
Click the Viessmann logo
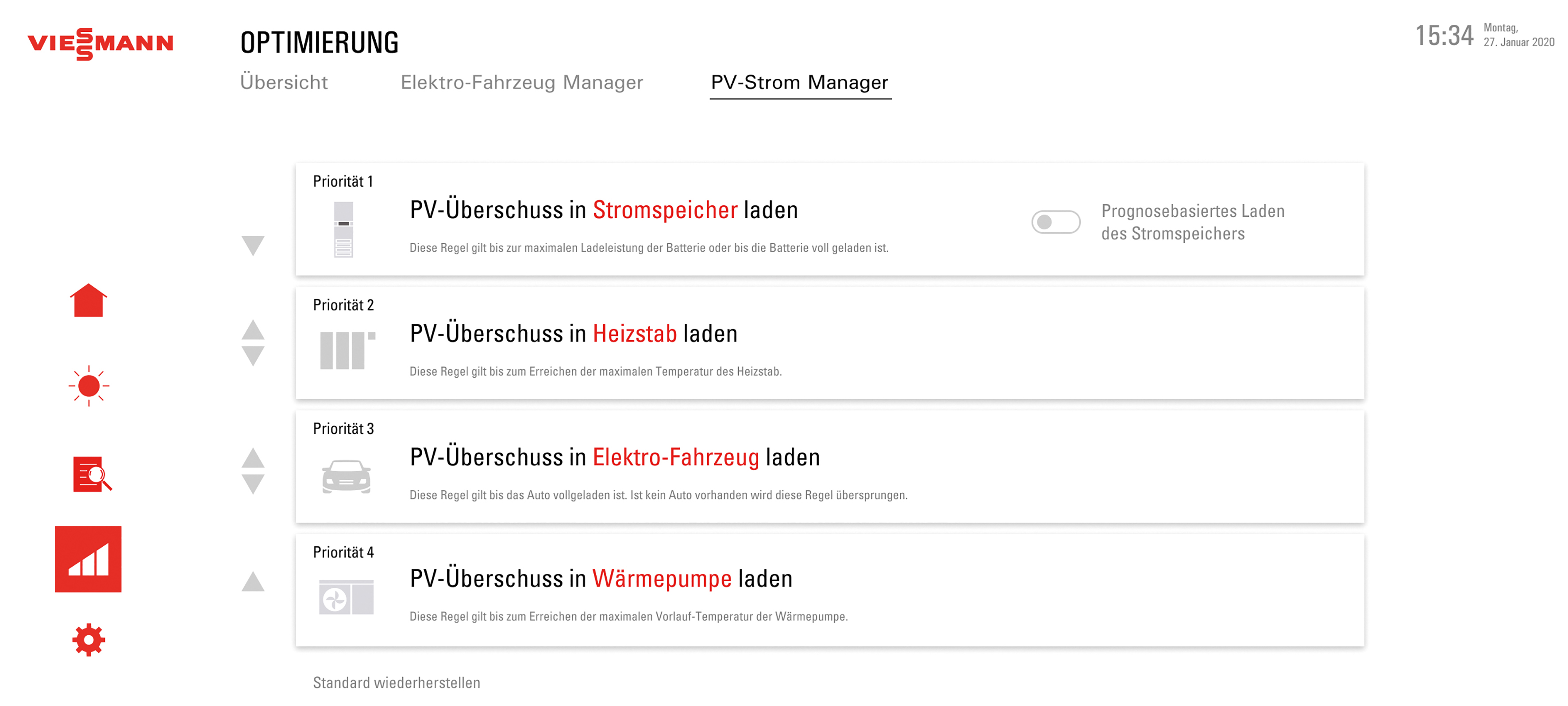pos(100,44)
